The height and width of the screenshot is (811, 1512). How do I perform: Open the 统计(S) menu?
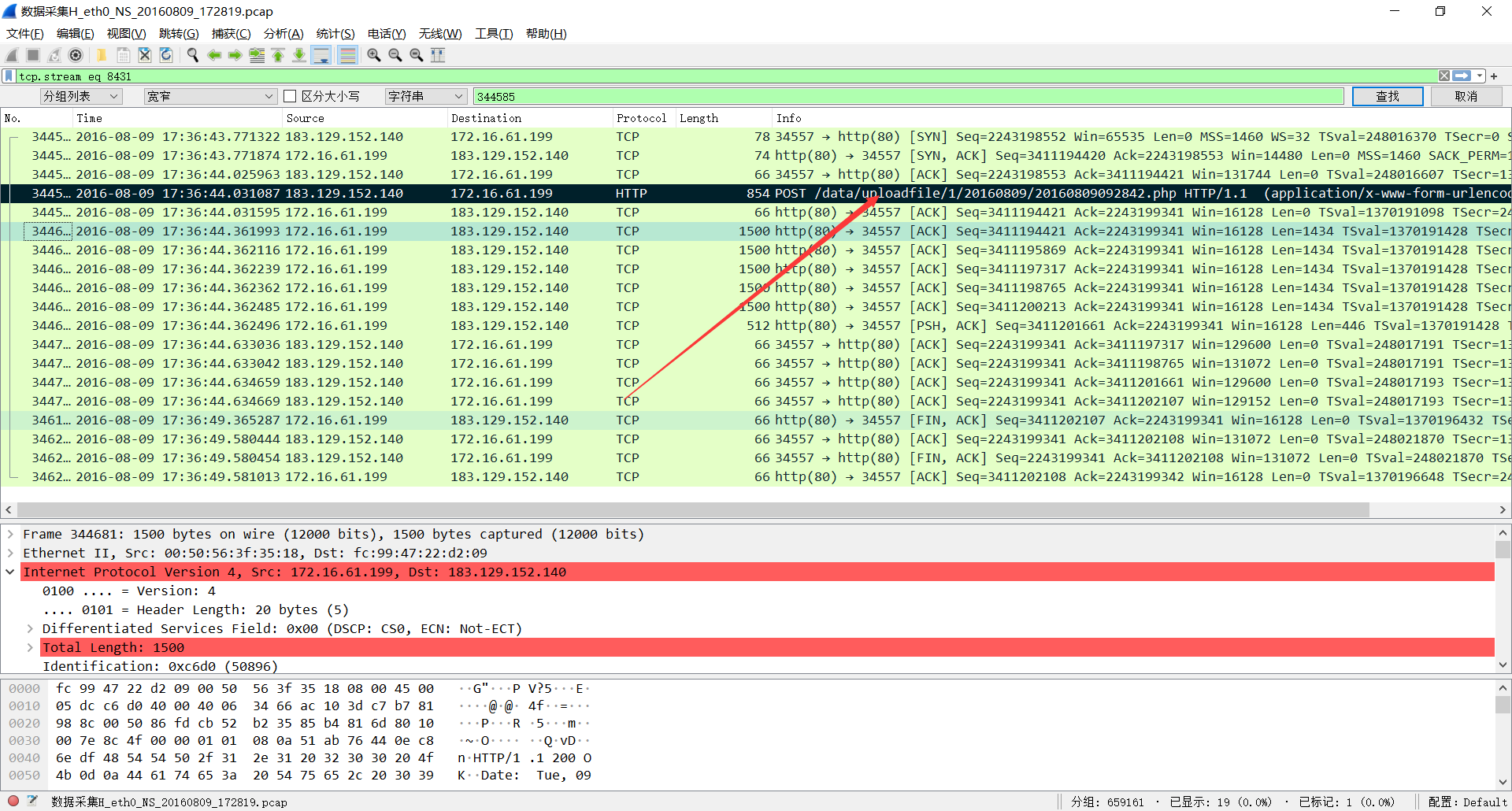coord(335,34)
